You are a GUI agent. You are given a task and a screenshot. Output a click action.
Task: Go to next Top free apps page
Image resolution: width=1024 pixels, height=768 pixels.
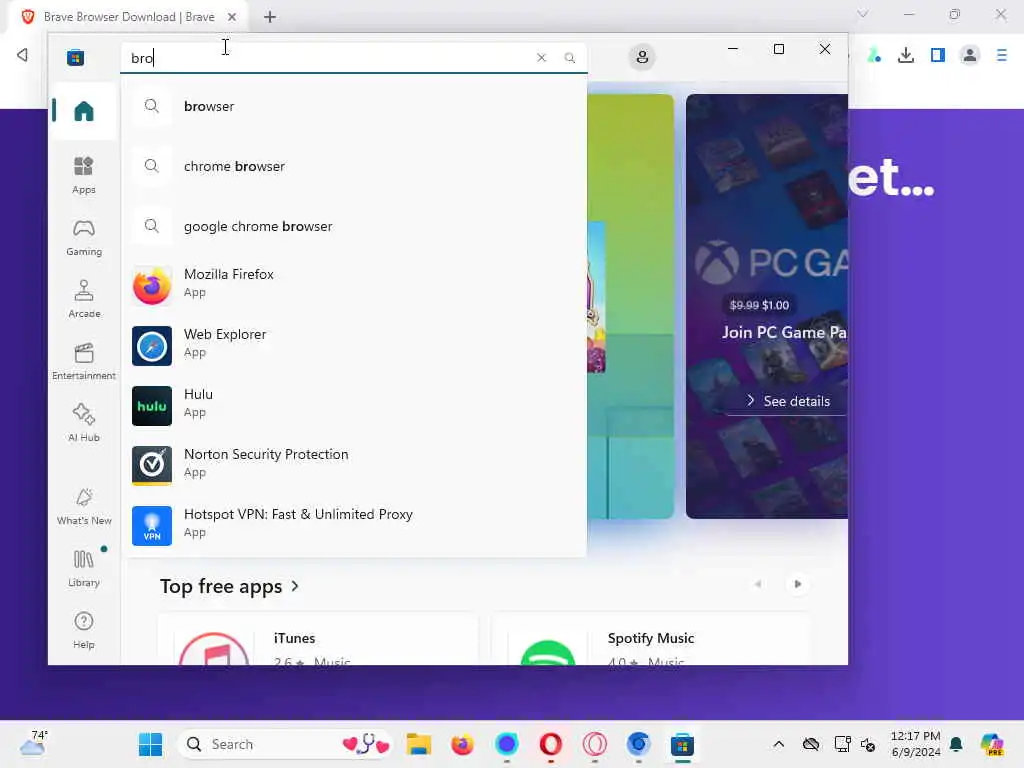[x=797, y=584]
